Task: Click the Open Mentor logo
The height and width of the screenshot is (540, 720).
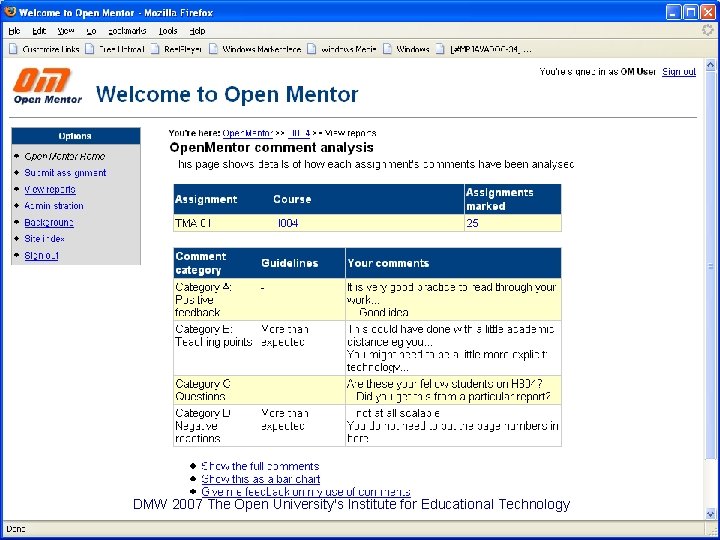Action: point(48,86)
